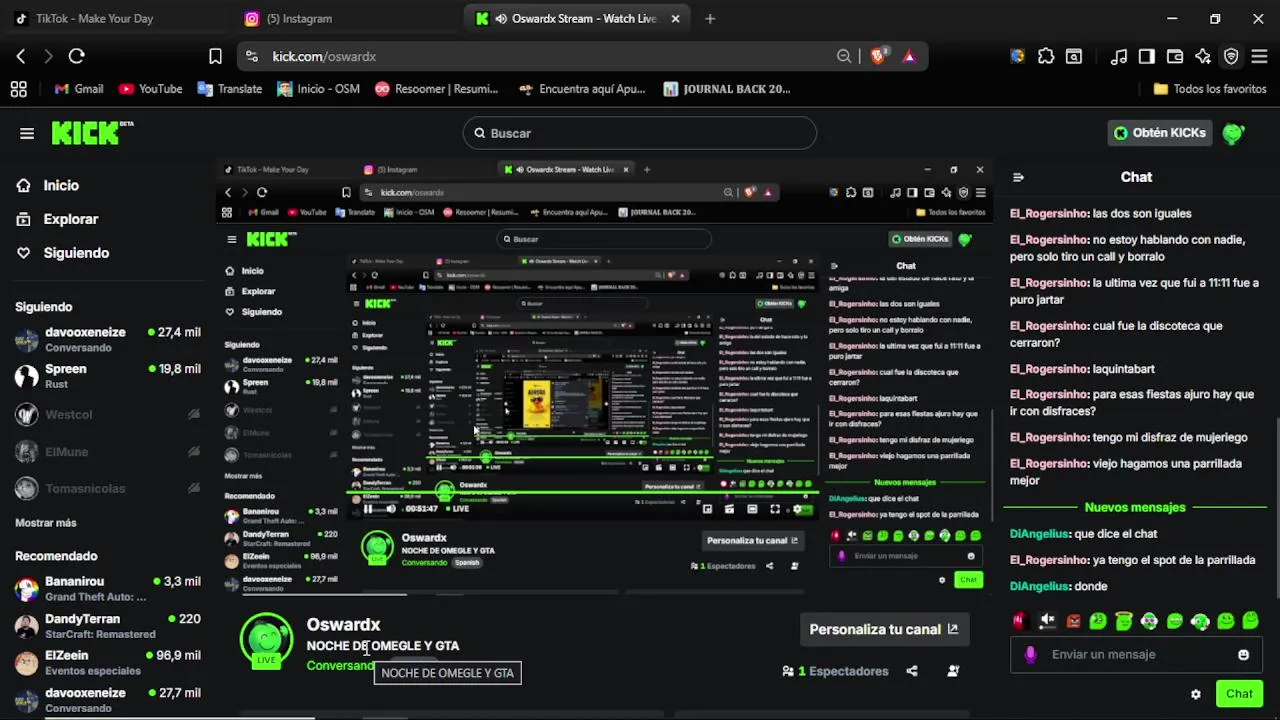Open the browser main menu hamburger

coord(1259,57)
